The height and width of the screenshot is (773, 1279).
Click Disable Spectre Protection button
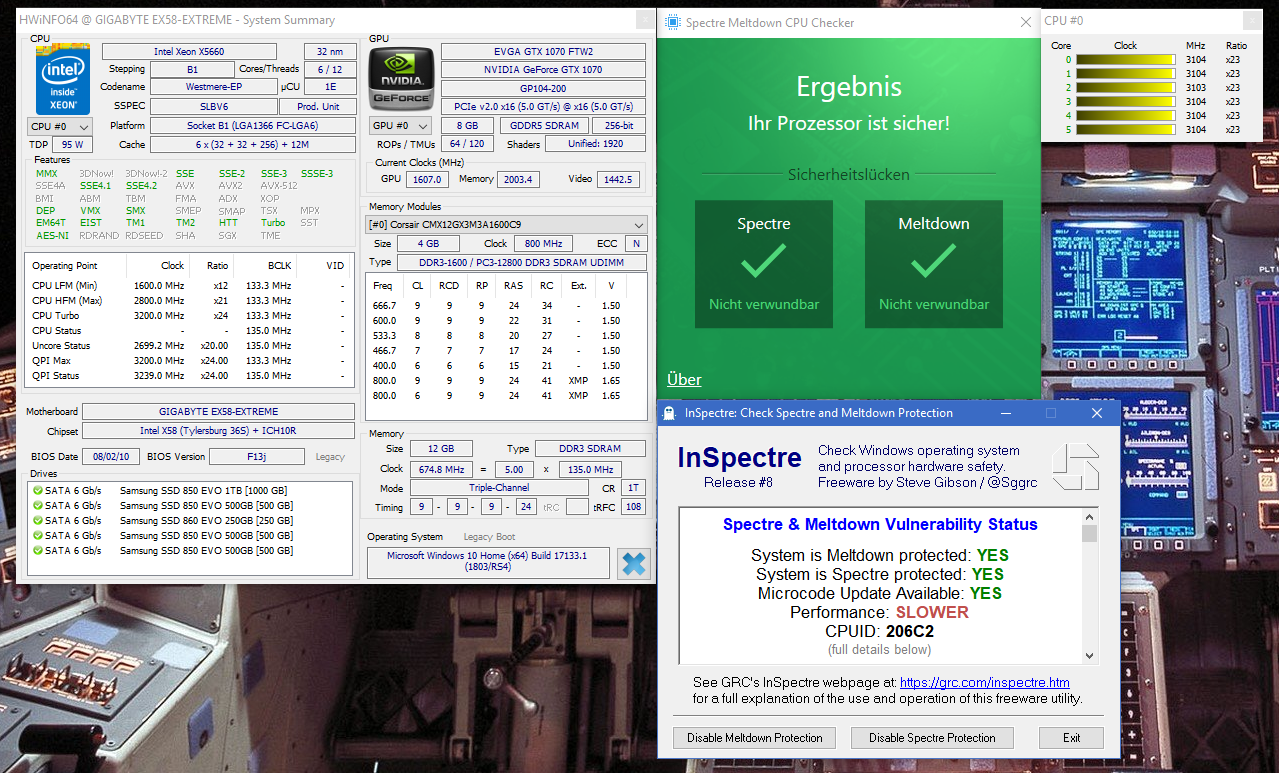(x=932, y=738)
